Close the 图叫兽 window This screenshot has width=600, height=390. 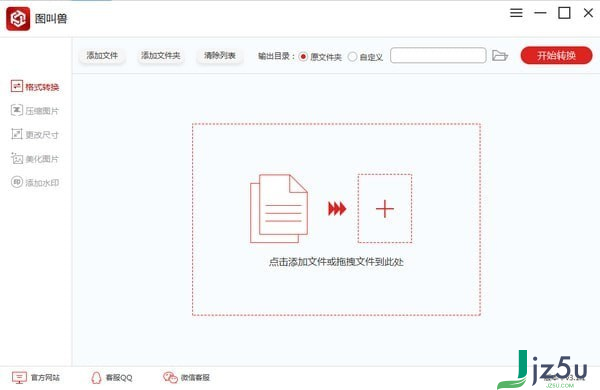tap(588, 13)
